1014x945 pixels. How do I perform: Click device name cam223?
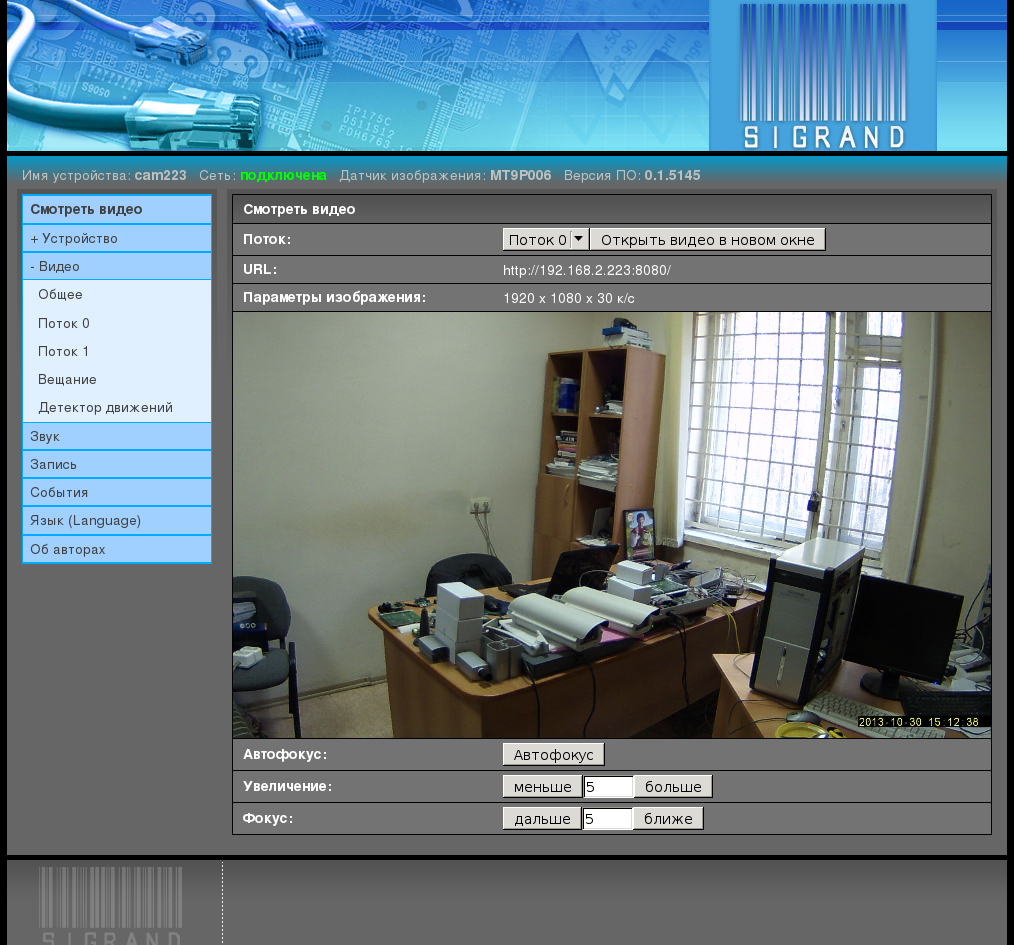pos(160,175)
